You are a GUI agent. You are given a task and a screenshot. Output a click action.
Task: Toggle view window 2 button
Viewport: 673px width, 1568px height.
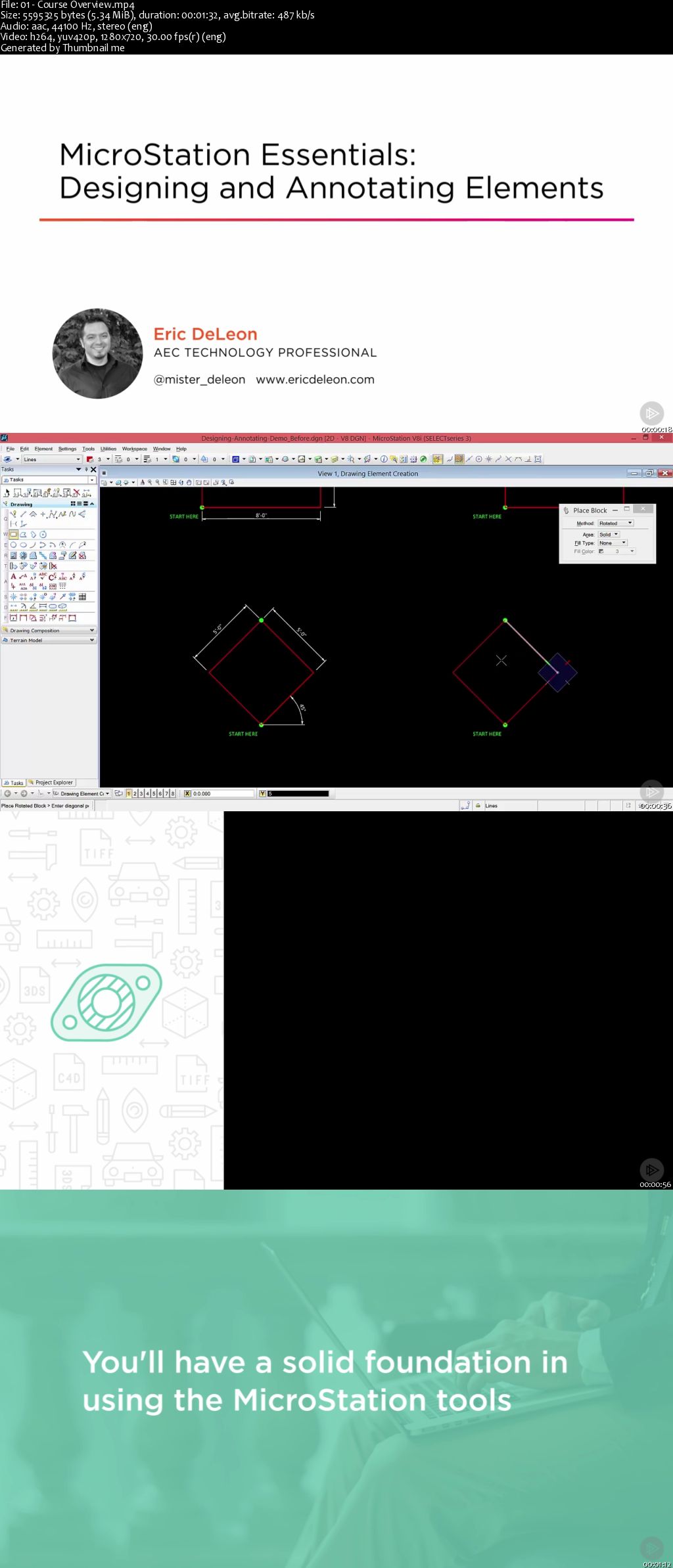click(135, 794)
